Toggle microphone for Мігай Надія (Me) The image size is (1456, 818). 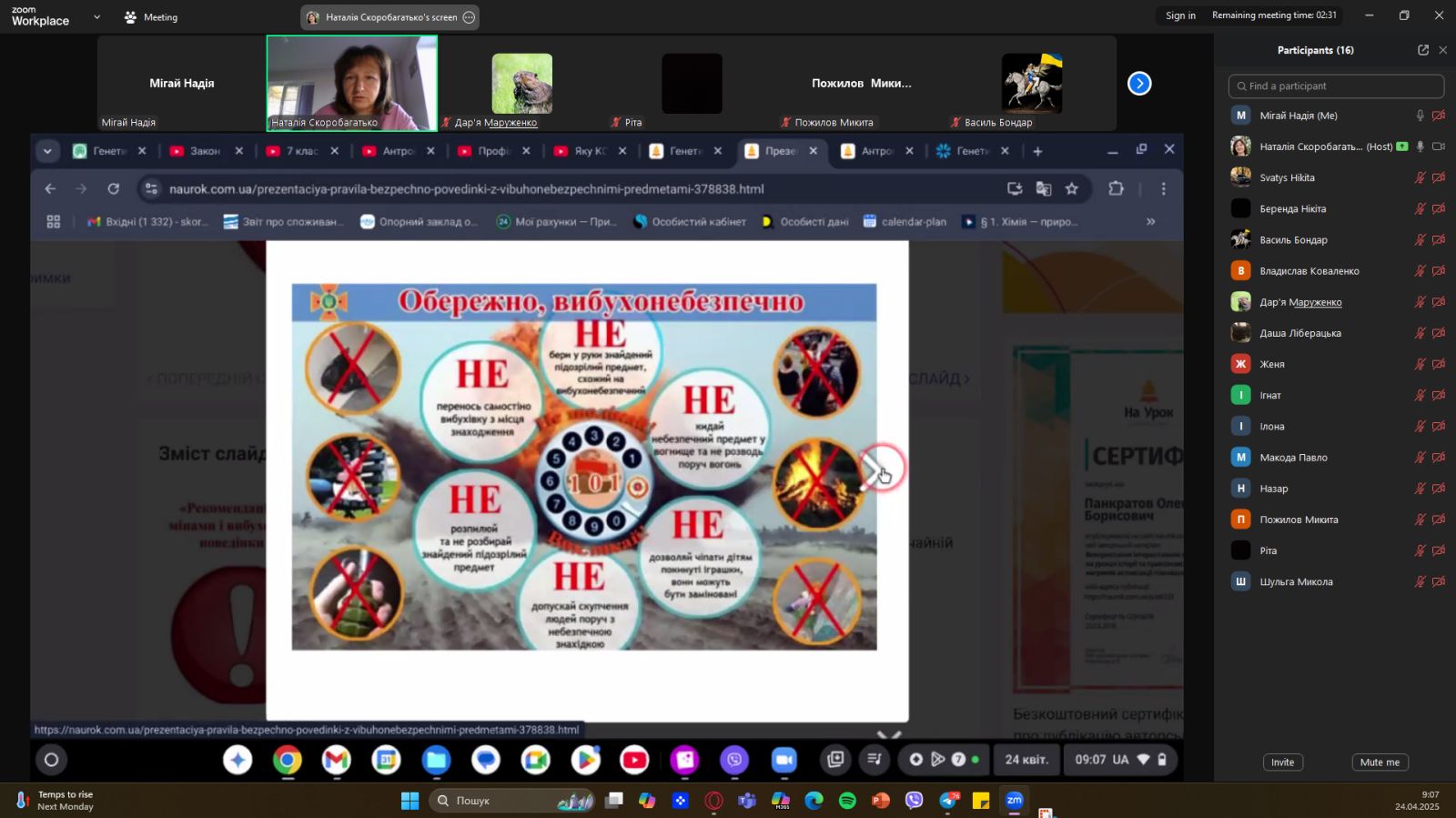point(1420,116)
